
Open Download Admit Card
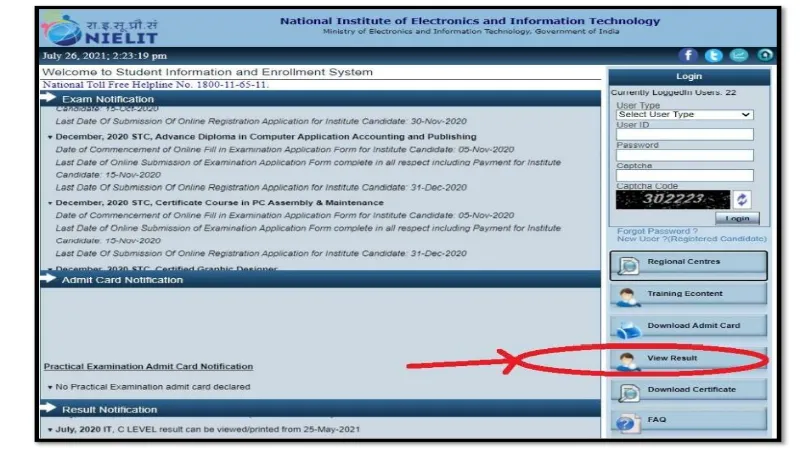[x=688, y=327]
